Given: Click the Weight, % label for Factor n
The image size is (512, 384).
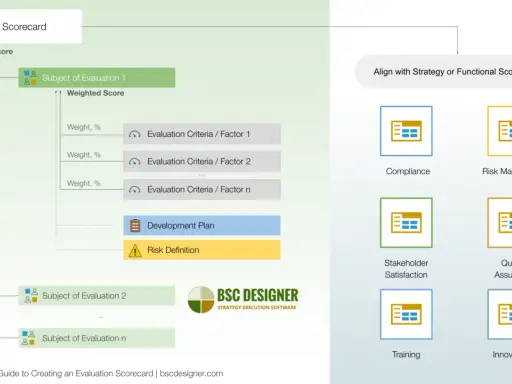Looking at the screenshot, I should point(84,183).
